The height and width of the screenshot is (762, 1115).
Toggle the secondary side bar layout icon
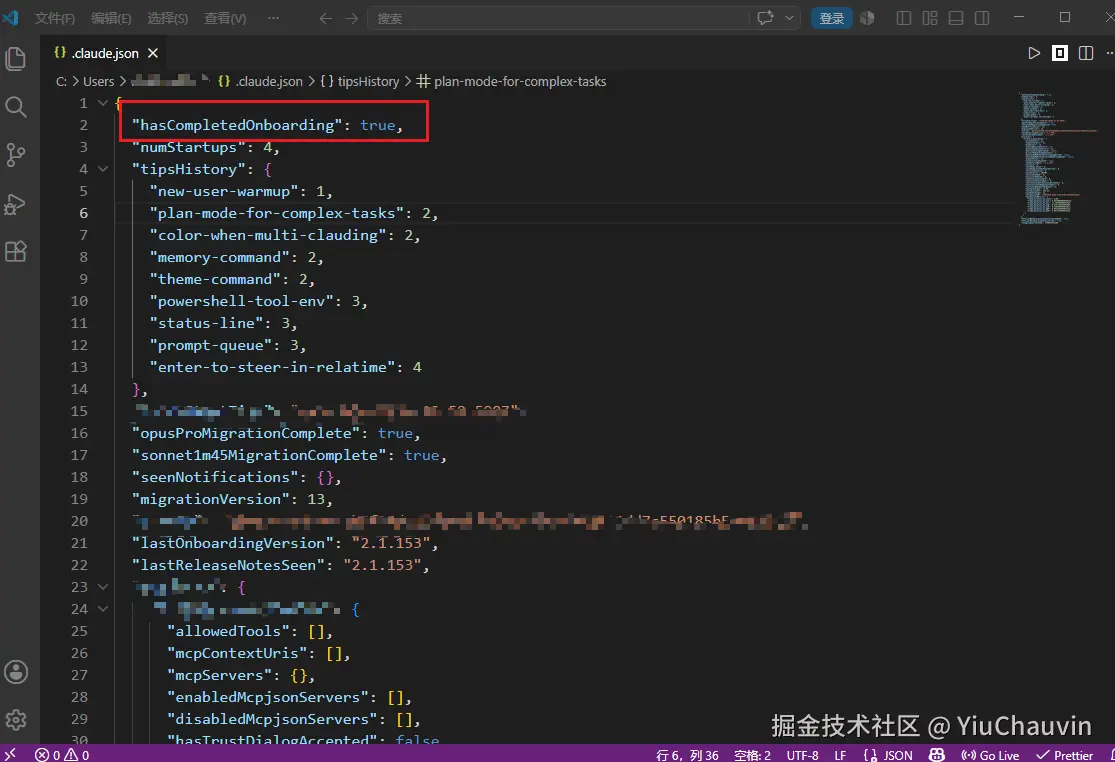(x=982, y=18)
